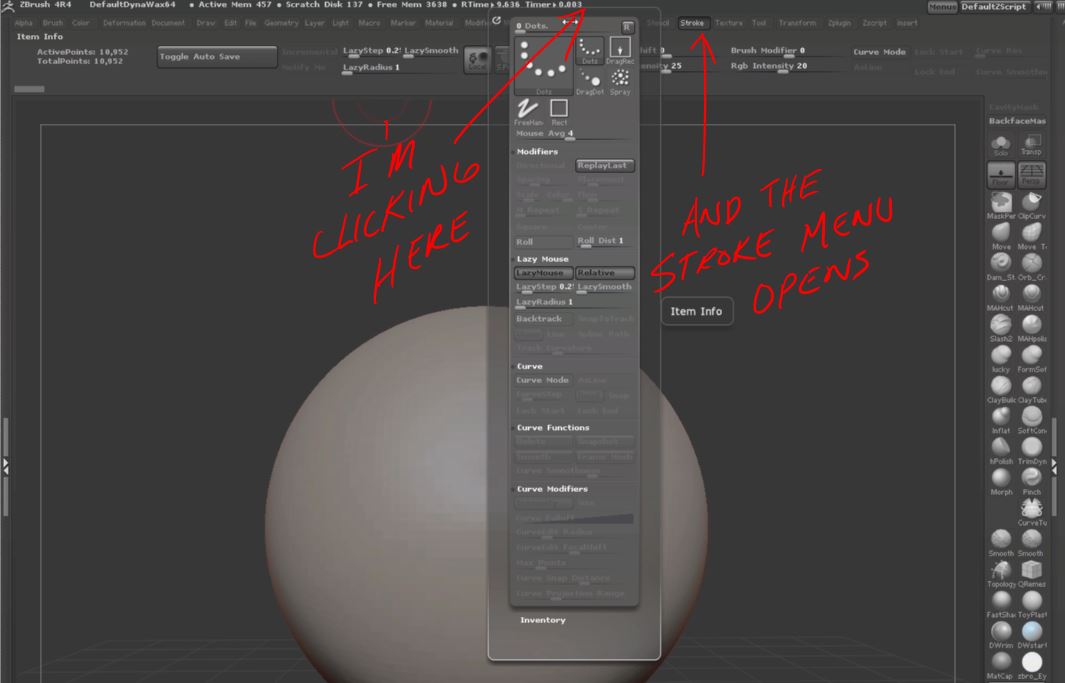Viewport: 1065px width, 683px height.
Task: Pick the FormSoft brush
Action: (1032, 359)
